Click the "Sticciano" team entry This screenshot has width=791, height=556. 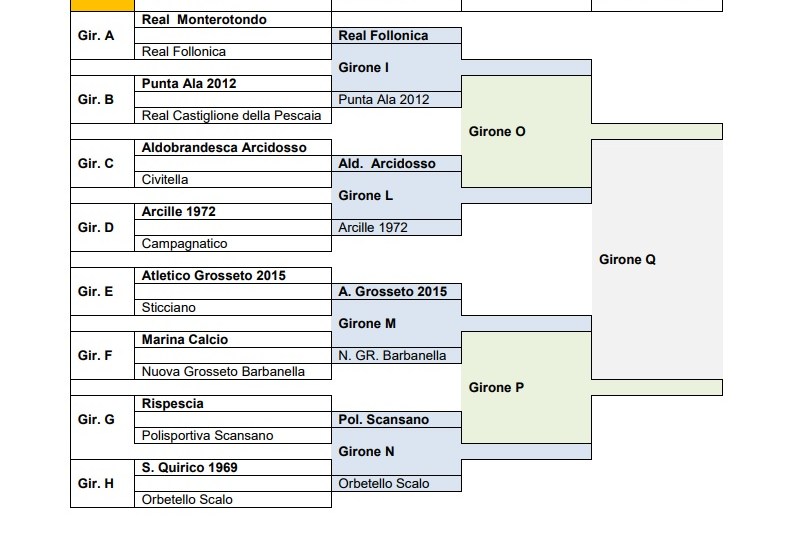[169, 308]
